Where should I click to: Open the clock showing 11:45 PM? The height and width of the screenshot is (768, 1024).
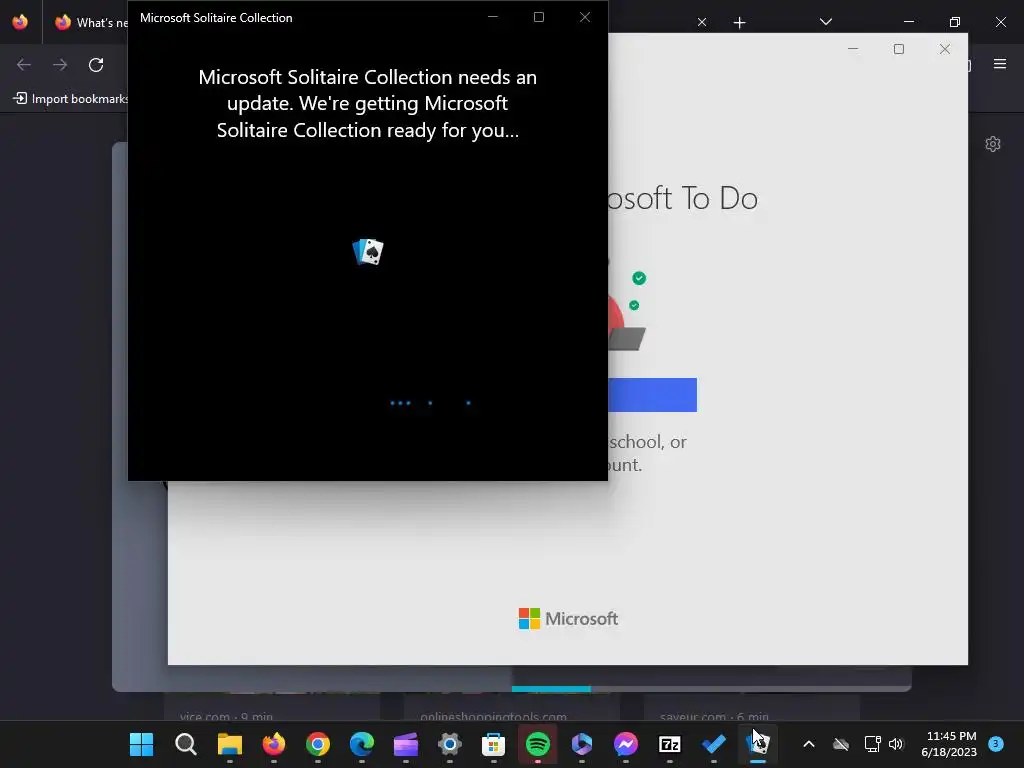[x=949, y=744]
